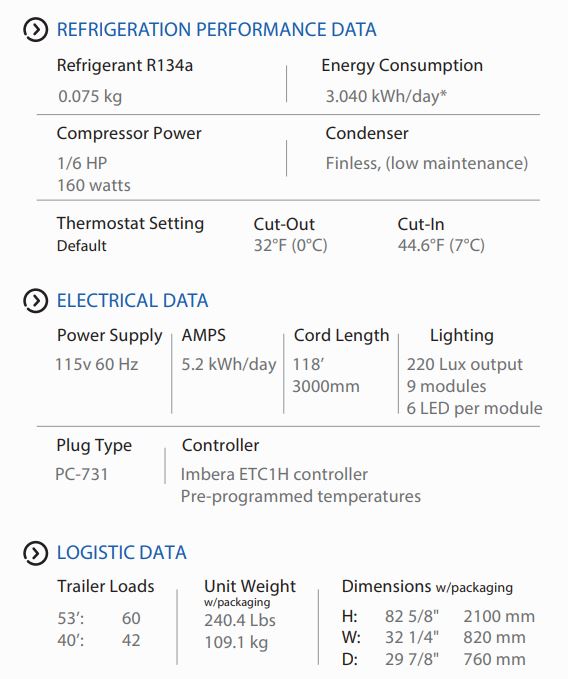Screen dimensions: 568x679
Task: Select the AMPS 5.2 kWh/day value
Action: (229, 365)
